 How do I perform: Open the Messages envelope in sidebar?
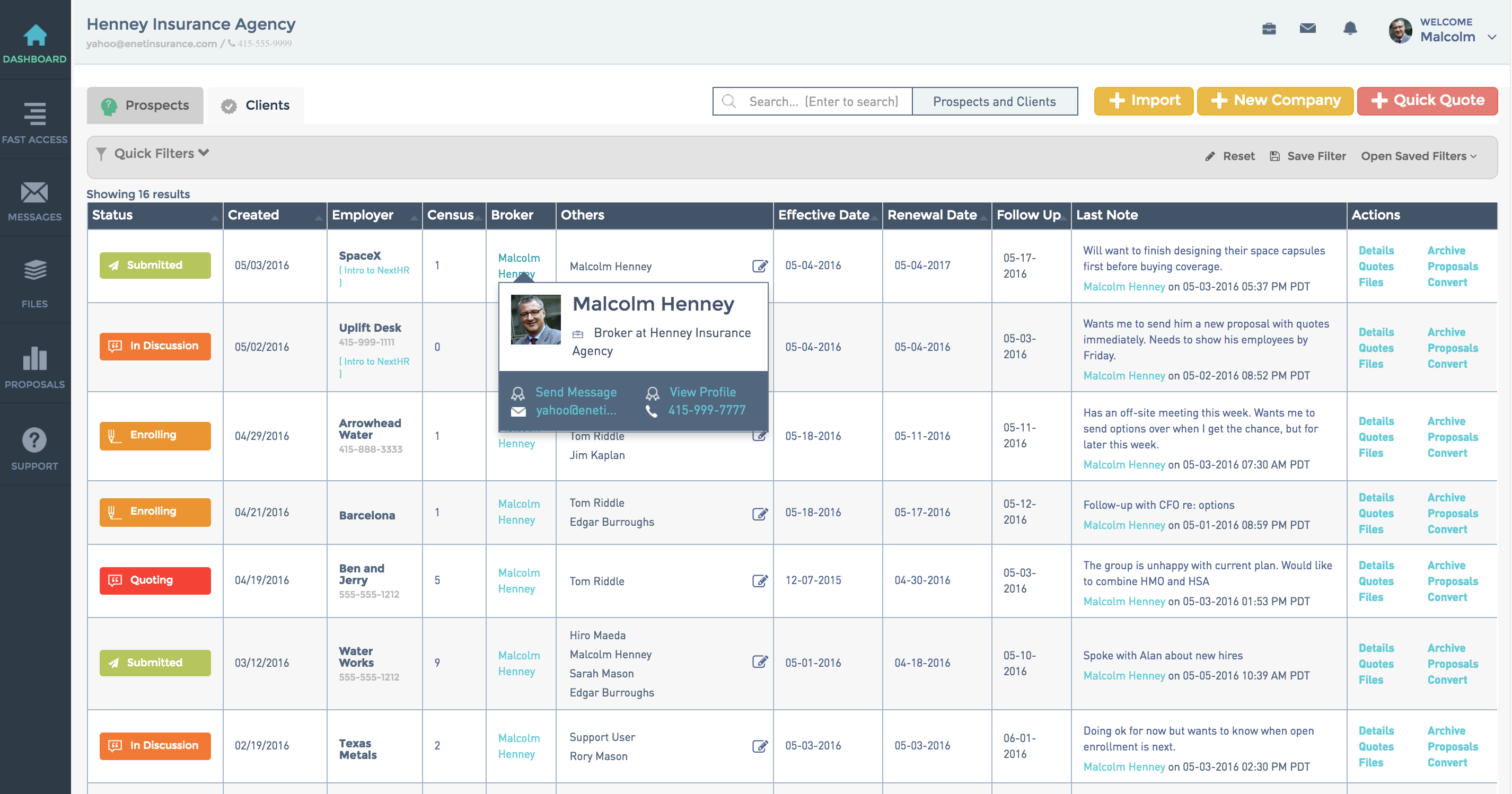(x=34, y=193)
